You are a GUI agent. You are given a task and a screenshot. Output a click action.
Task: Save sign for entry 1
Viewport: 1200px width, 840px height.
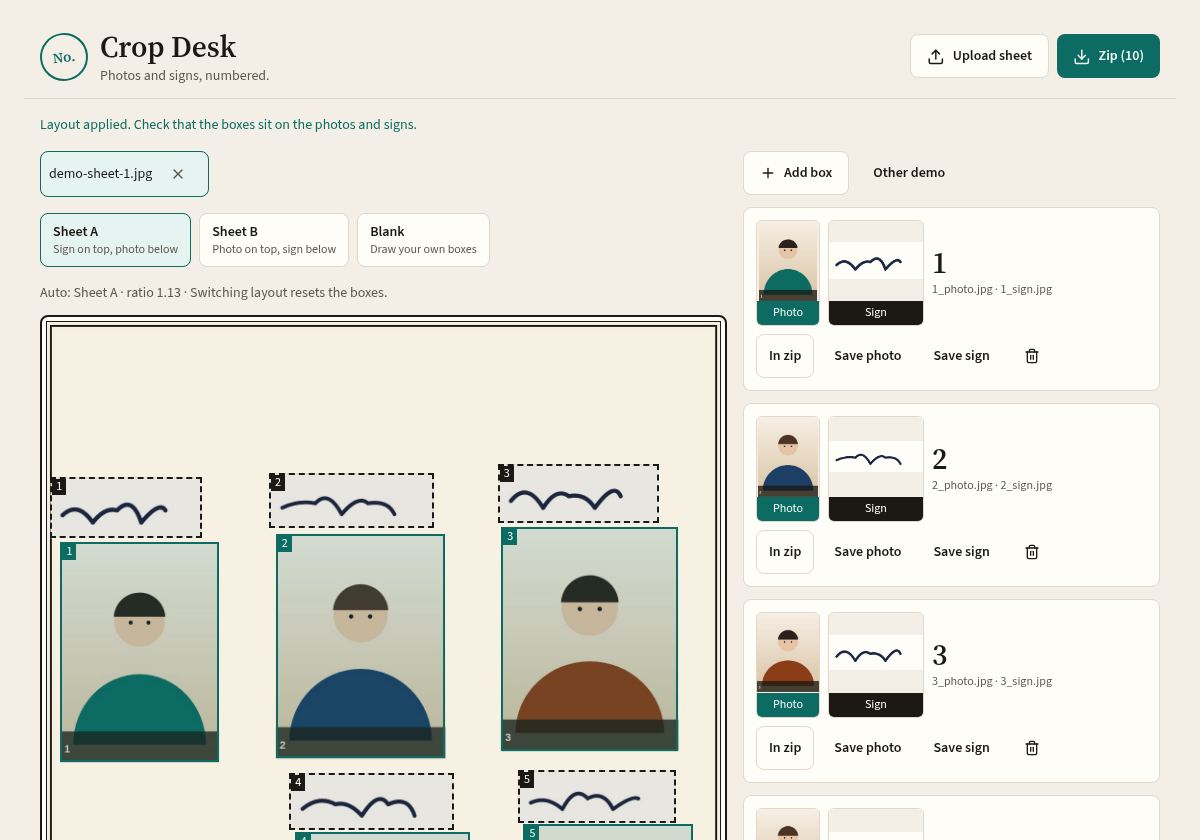point(961,356)
